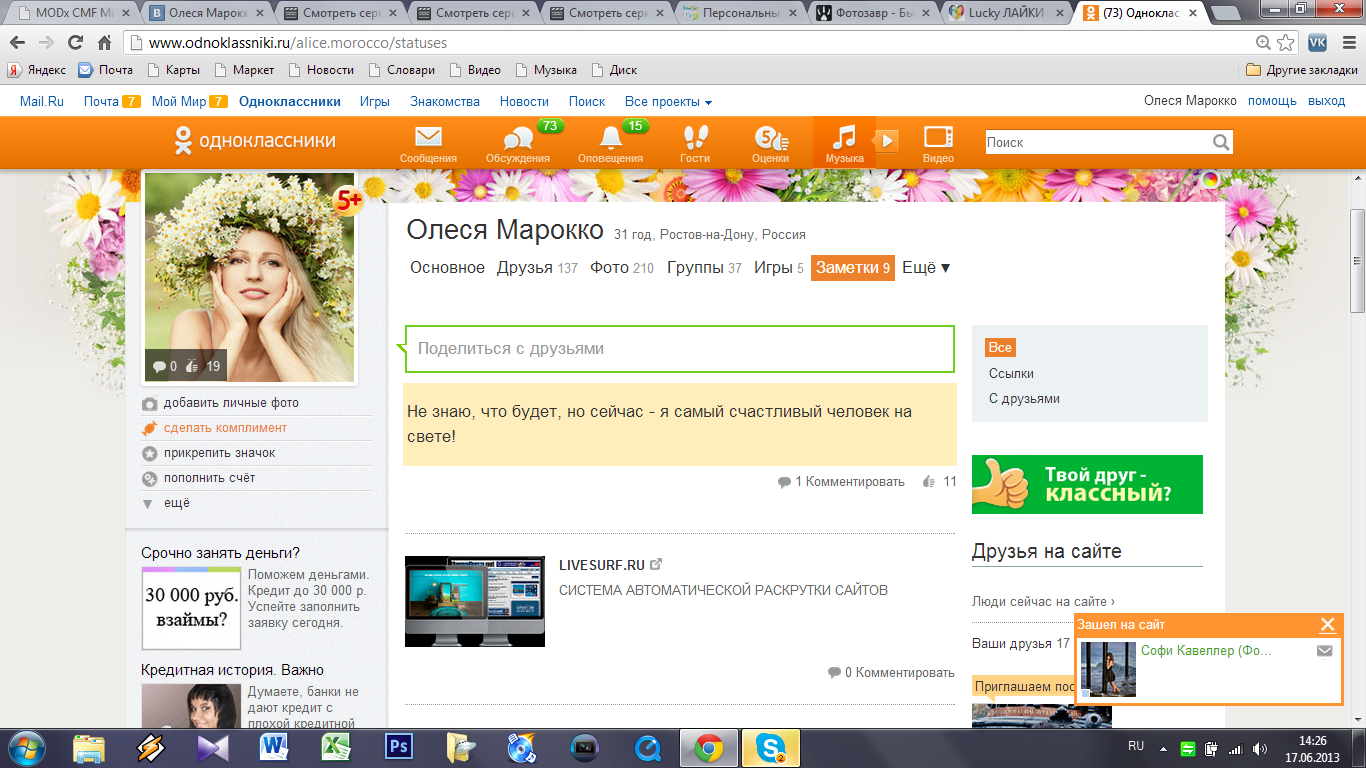The image size is (1366, 768).
Task: Click the volume tray icon
Action: click(1260, 748)
